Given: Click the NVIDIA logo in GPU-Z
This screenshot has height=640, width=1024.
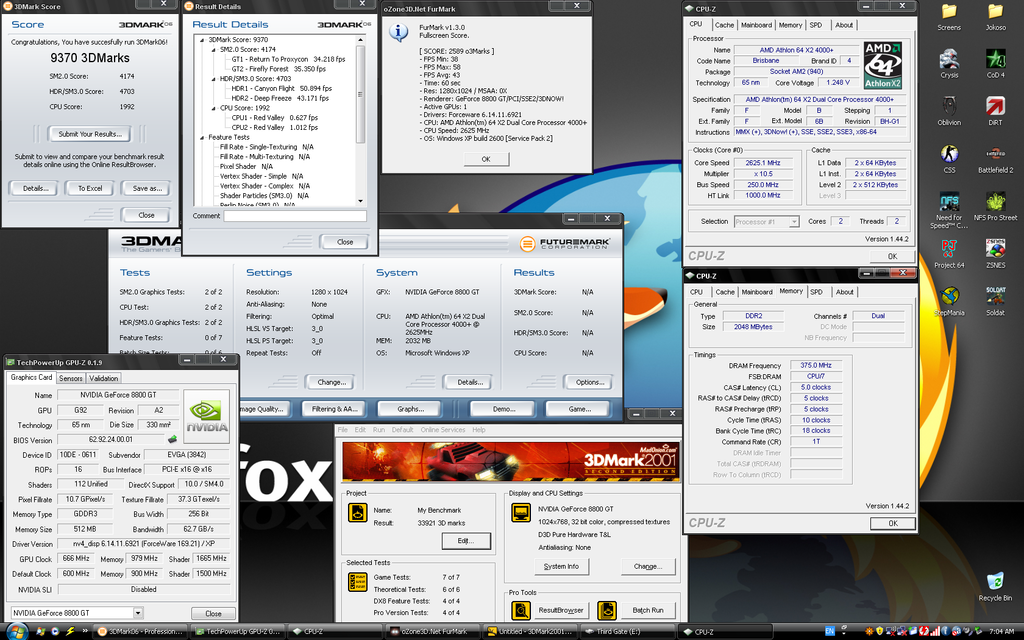Looking at the screenshot, I should click(x=206, y=416).
